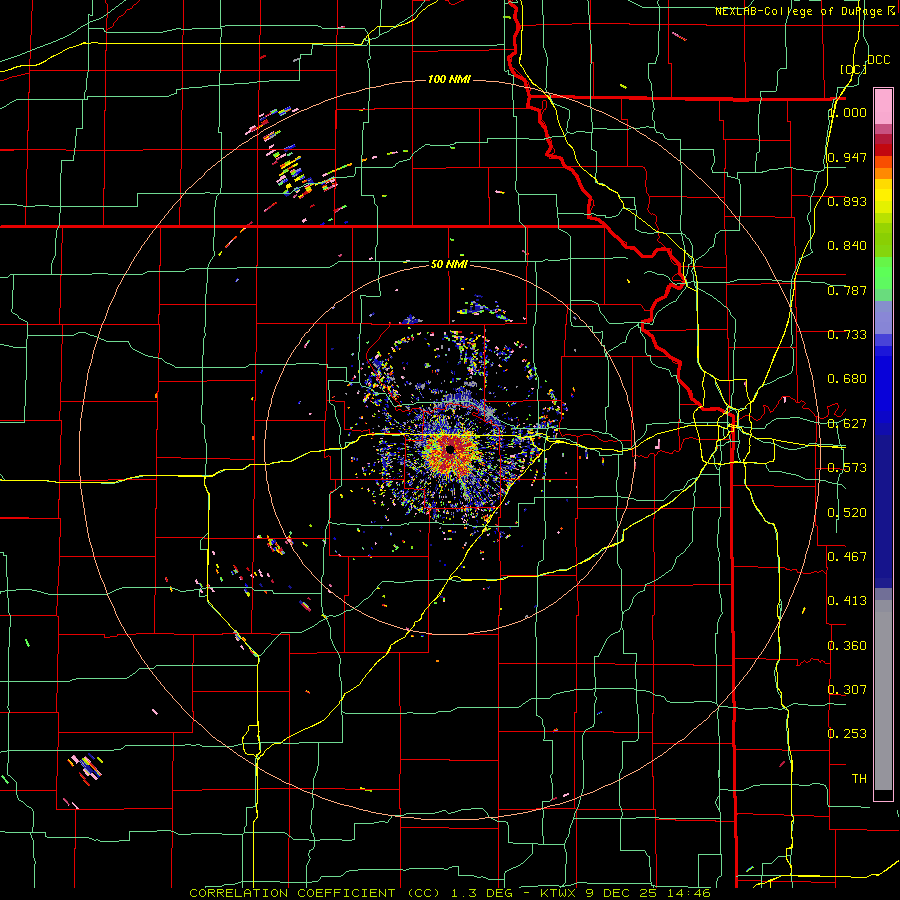Viewport: 900px width, 900px height.
Task: Click the 0.680 value on the color scale
Action: click(847, 379)
